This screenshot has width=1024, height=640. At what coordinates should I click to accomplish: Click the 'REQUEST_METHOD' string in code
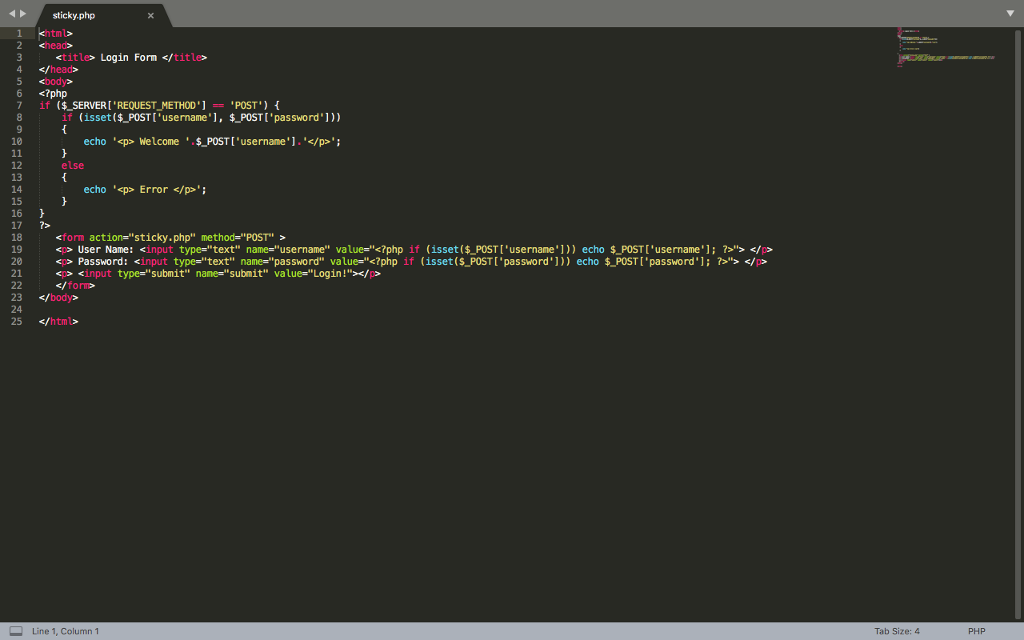(x=156, y=105)
